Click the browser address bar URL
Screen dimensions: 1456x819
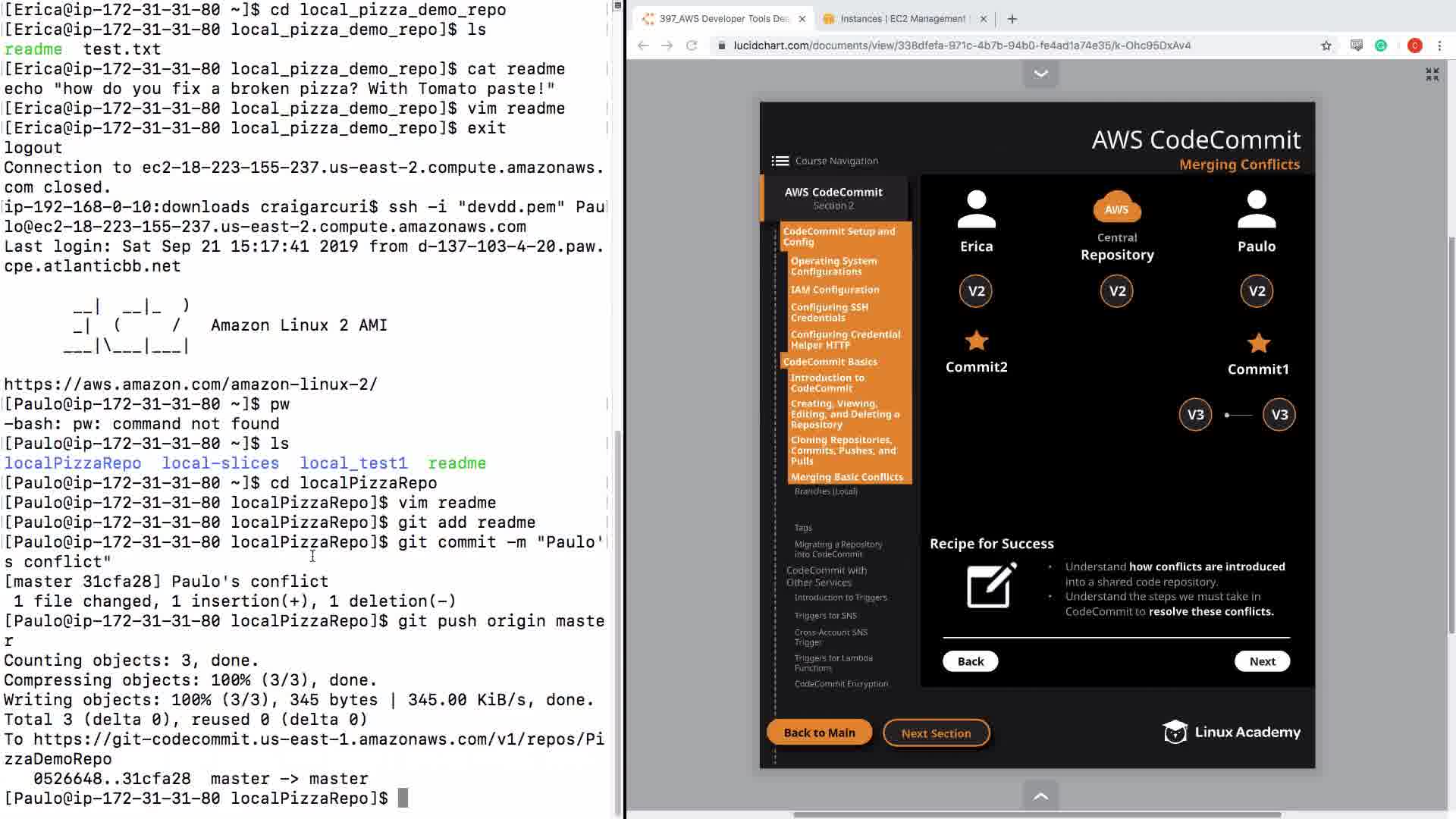[962, 45]
